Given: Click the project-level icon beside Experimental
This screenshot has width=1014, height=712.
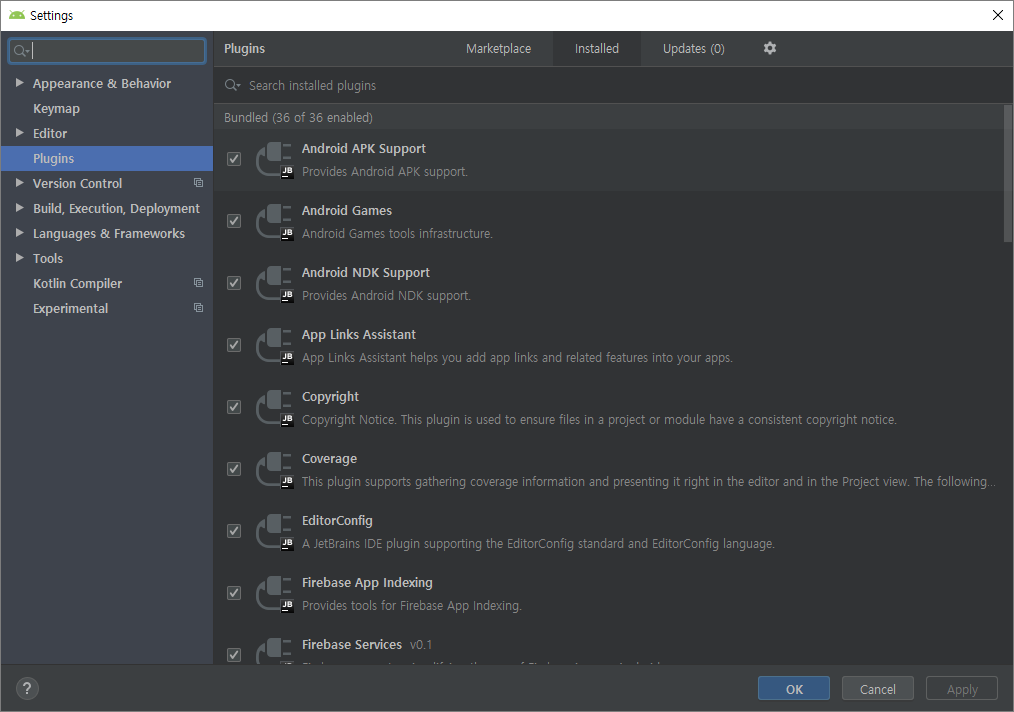Looking at the screenshot, I should tap(199, 308).
